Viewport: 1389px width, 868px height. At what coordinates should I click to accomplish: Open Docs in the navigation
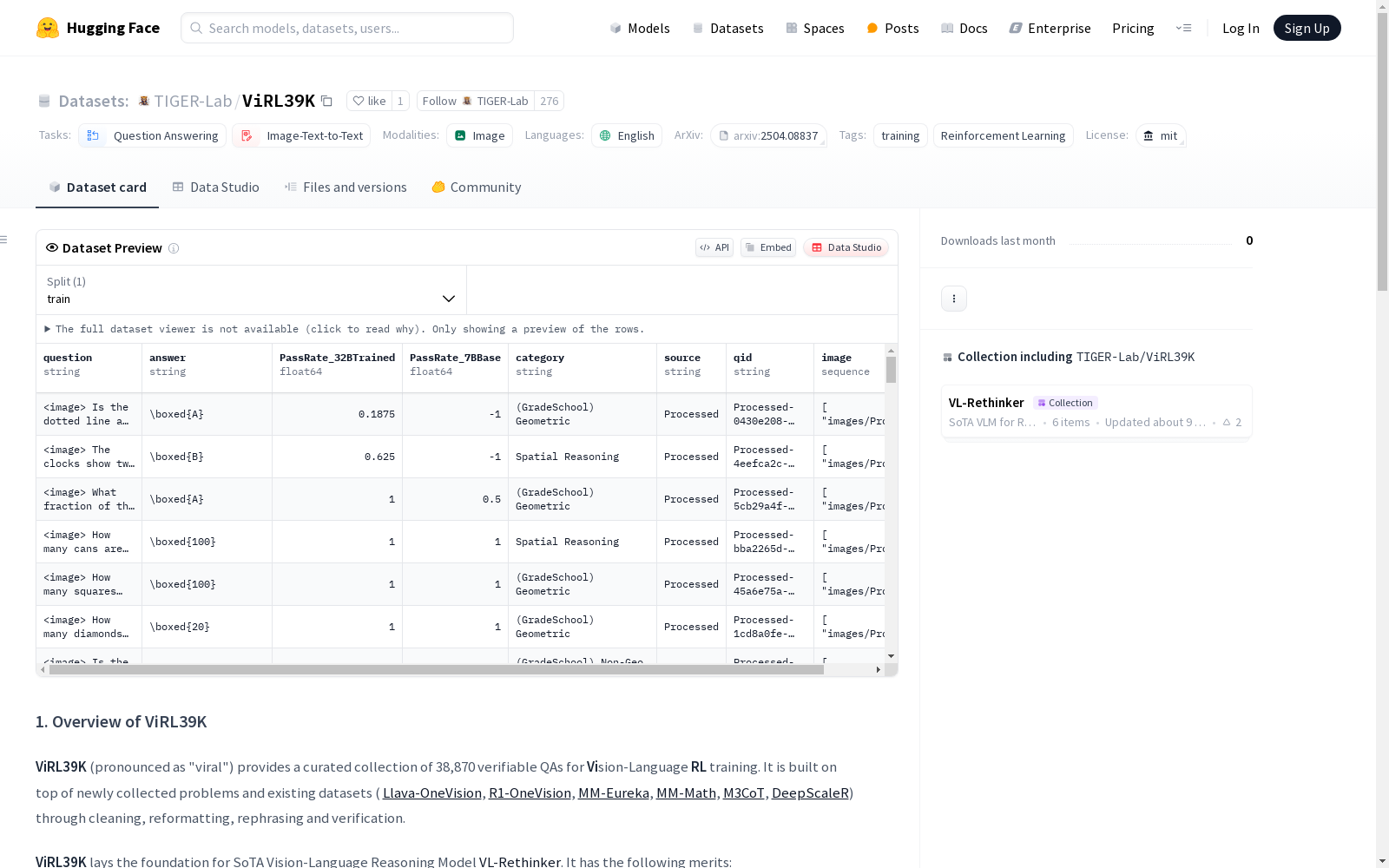(964, 28)
